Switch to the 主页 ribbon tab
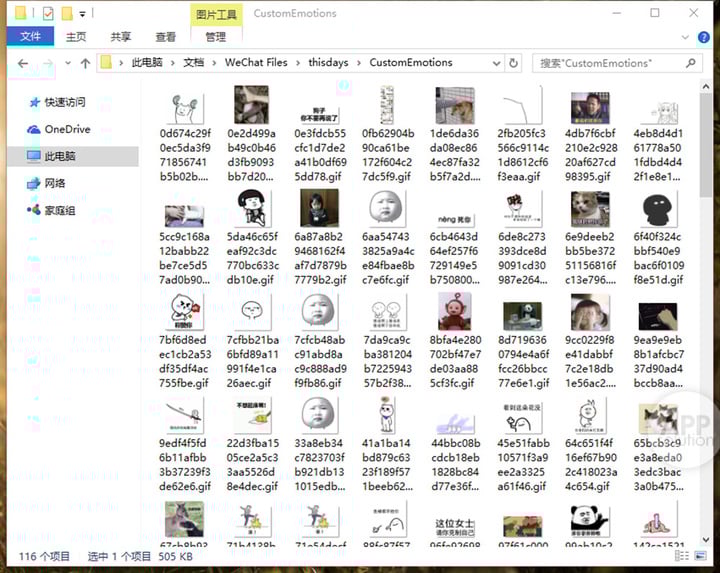The height and width of the screenshot is (573, 720). 76,37
